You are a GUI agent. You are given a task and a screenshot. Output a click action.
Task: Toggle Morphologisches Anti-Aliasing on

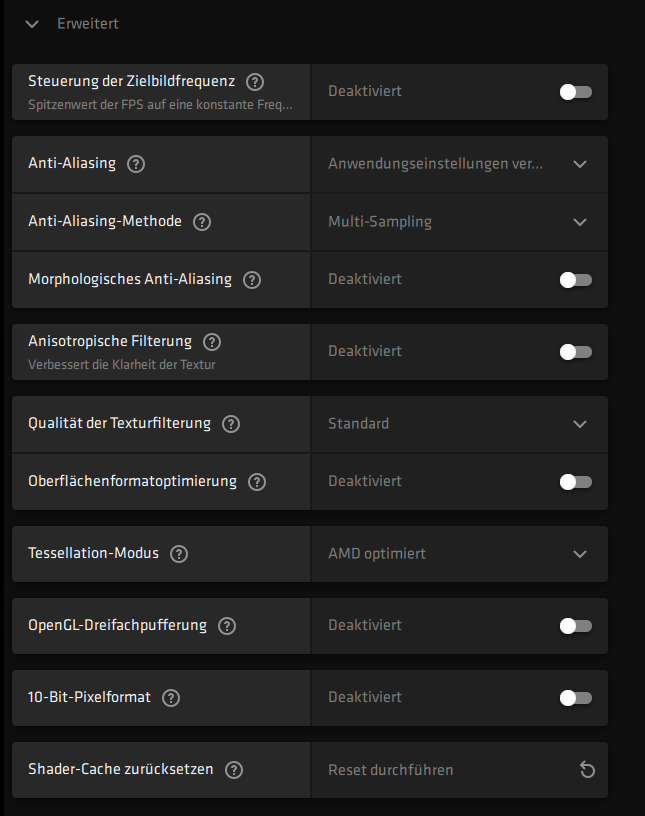pyautogui.click(x=575, y=280)
